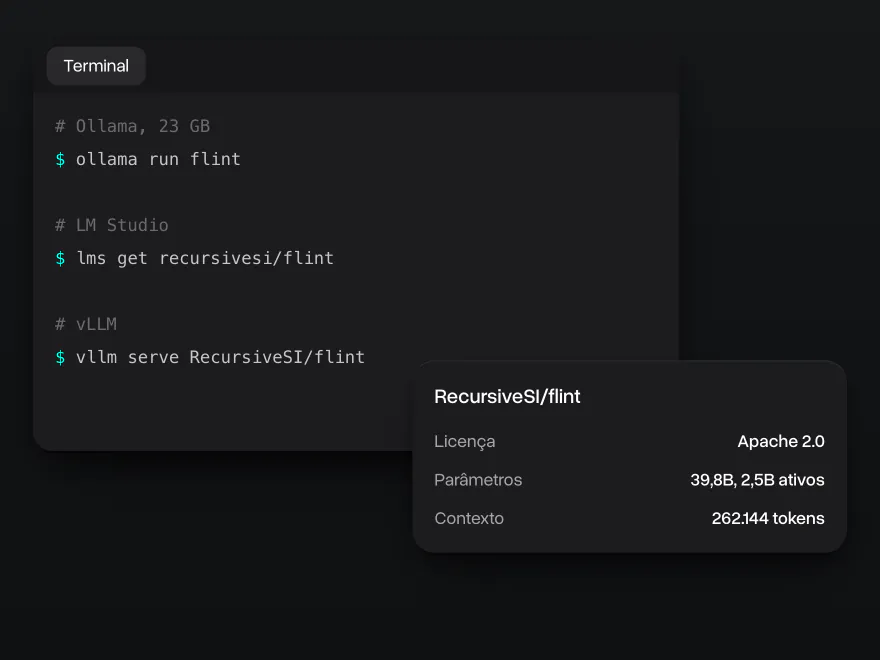Click the '# LM Studio' comment line
This screenshot has width=880, height=660.
point(112,225)
